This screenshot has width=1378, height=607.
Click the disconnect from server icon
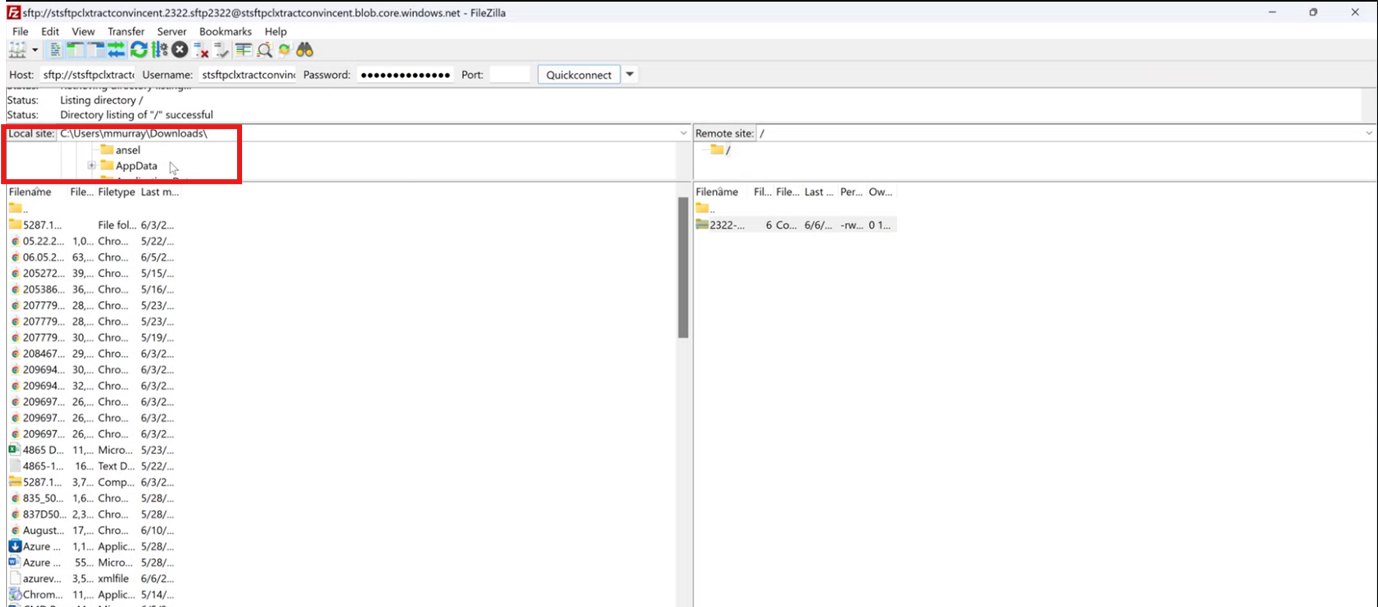(201, 49)
